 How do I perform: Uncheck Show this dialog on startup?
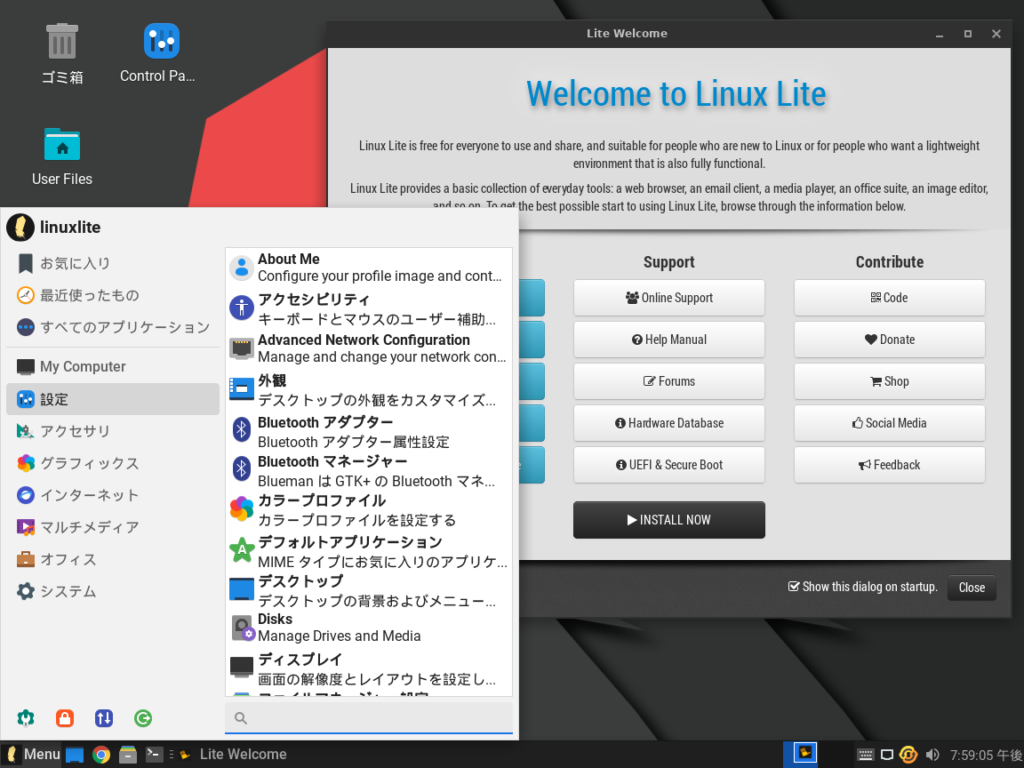pyautogui.click(x=795, y=587)
